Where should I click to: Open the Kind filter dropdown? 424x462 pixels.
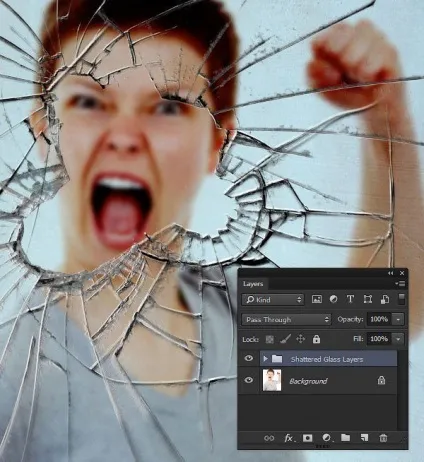coord(273,300)
